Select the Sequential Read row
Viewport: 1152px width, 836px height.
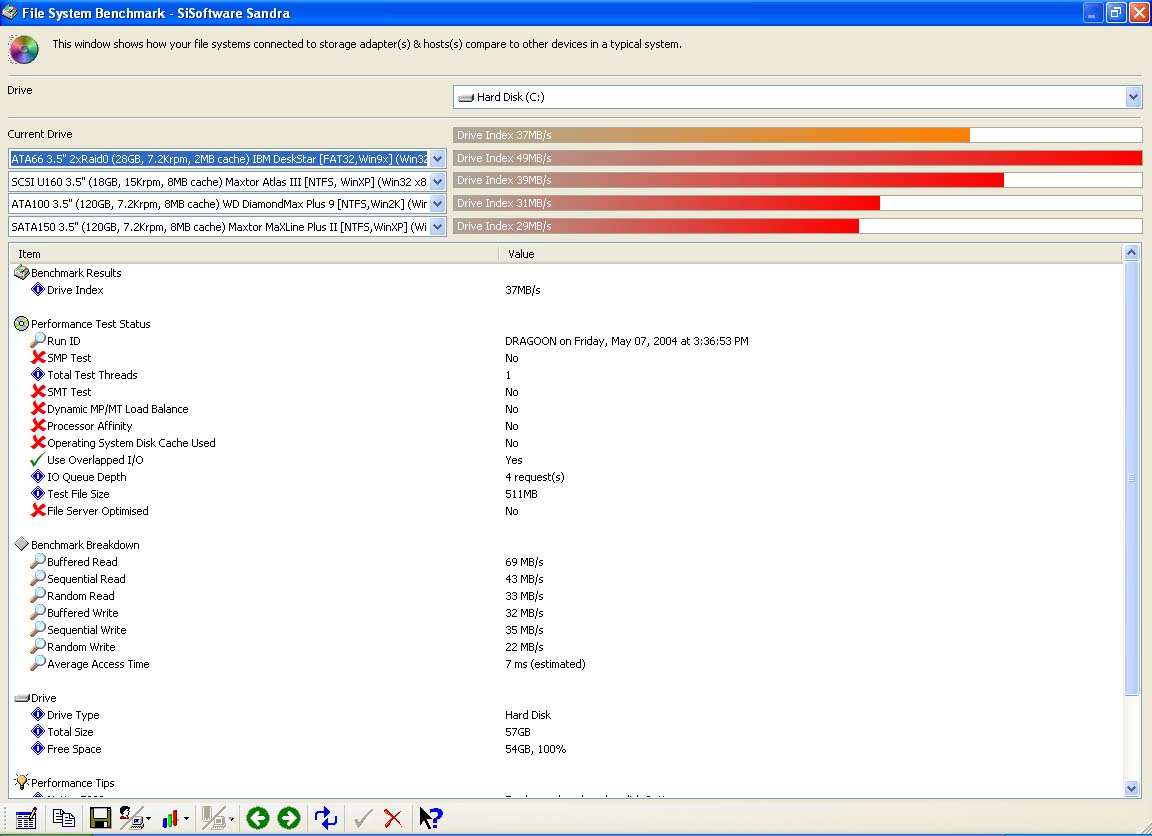pyautogui.click(x=566, y=579)
